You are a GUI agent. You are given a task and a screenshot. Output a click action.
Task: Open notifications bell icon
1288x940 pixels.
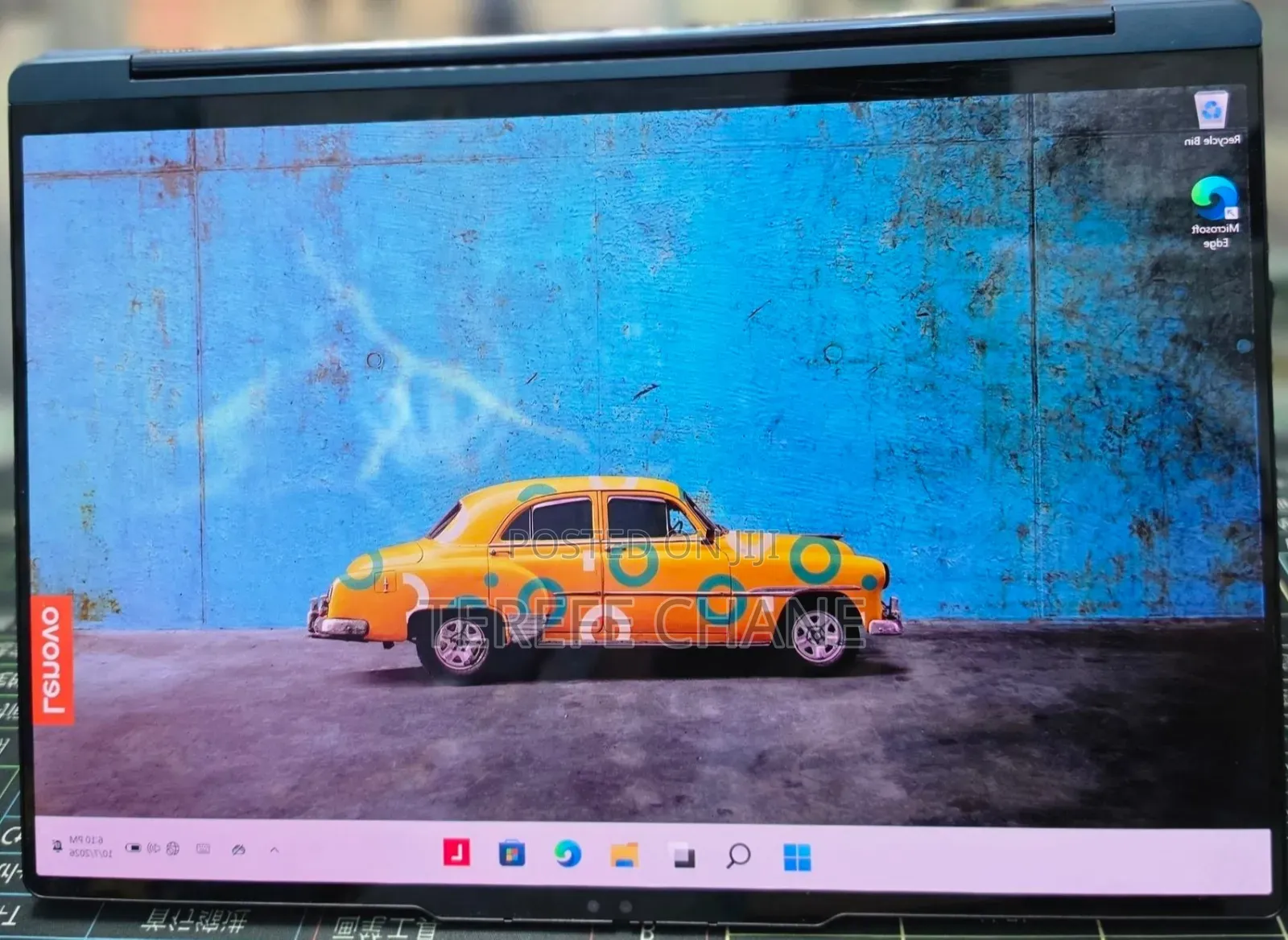pos(56,846)
